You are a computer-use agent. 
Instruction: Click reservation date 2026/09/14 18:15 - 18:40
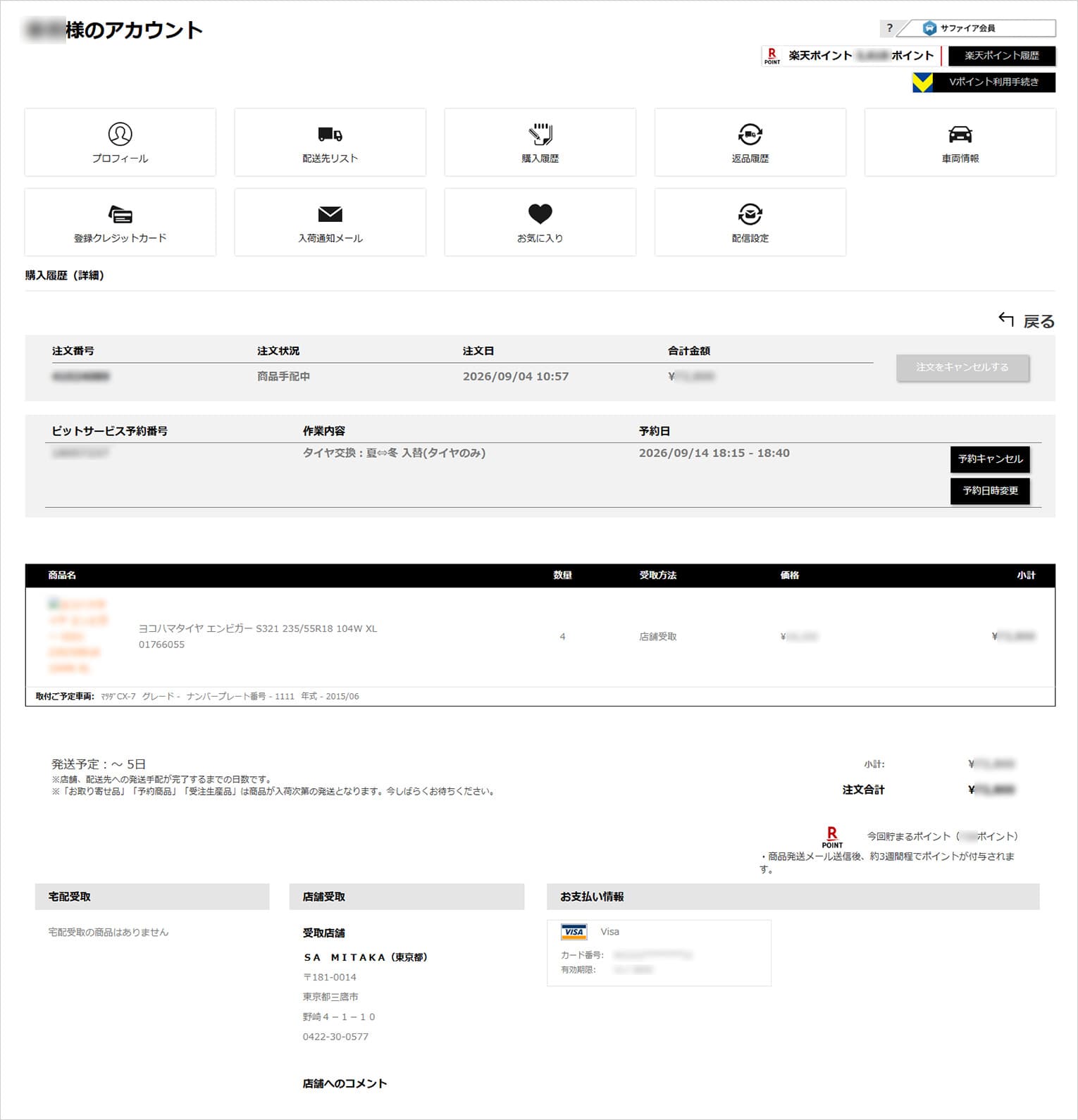pyautogui.click(x=714, y=453)
